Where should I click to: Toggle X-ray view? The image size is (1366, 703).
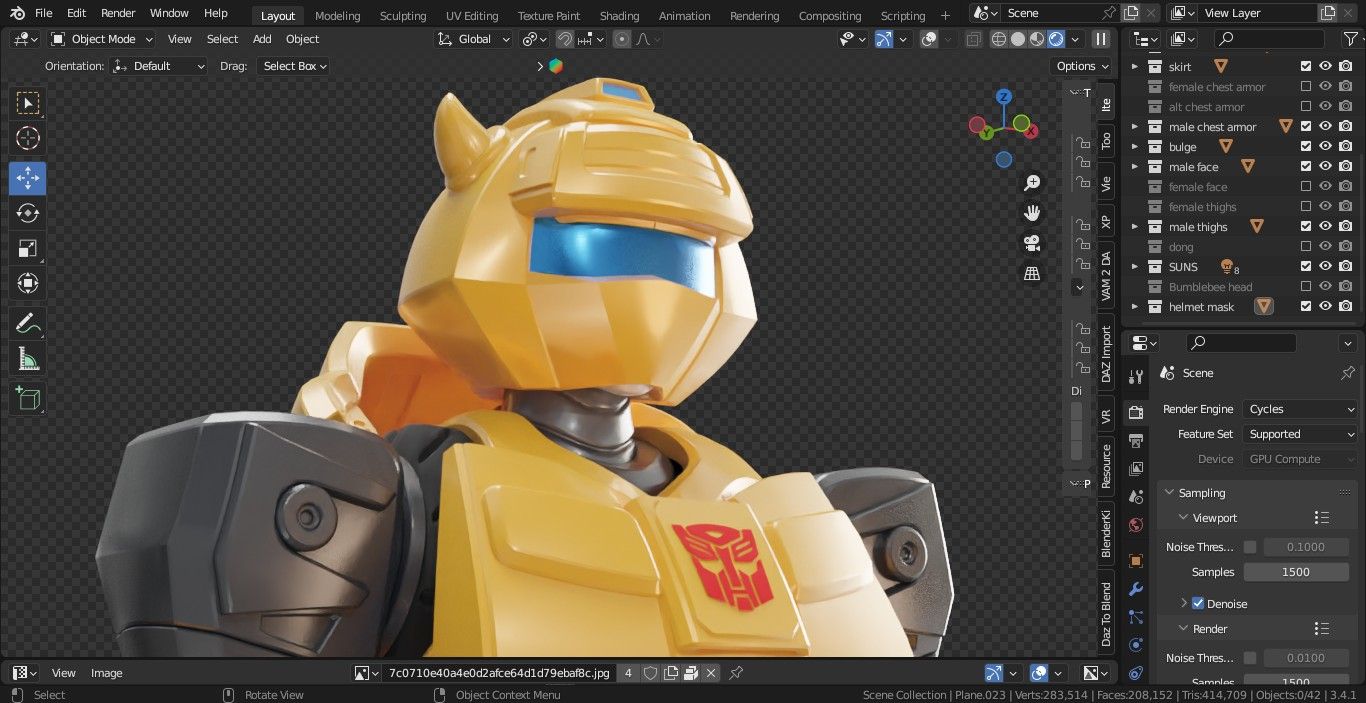(973, 39)
